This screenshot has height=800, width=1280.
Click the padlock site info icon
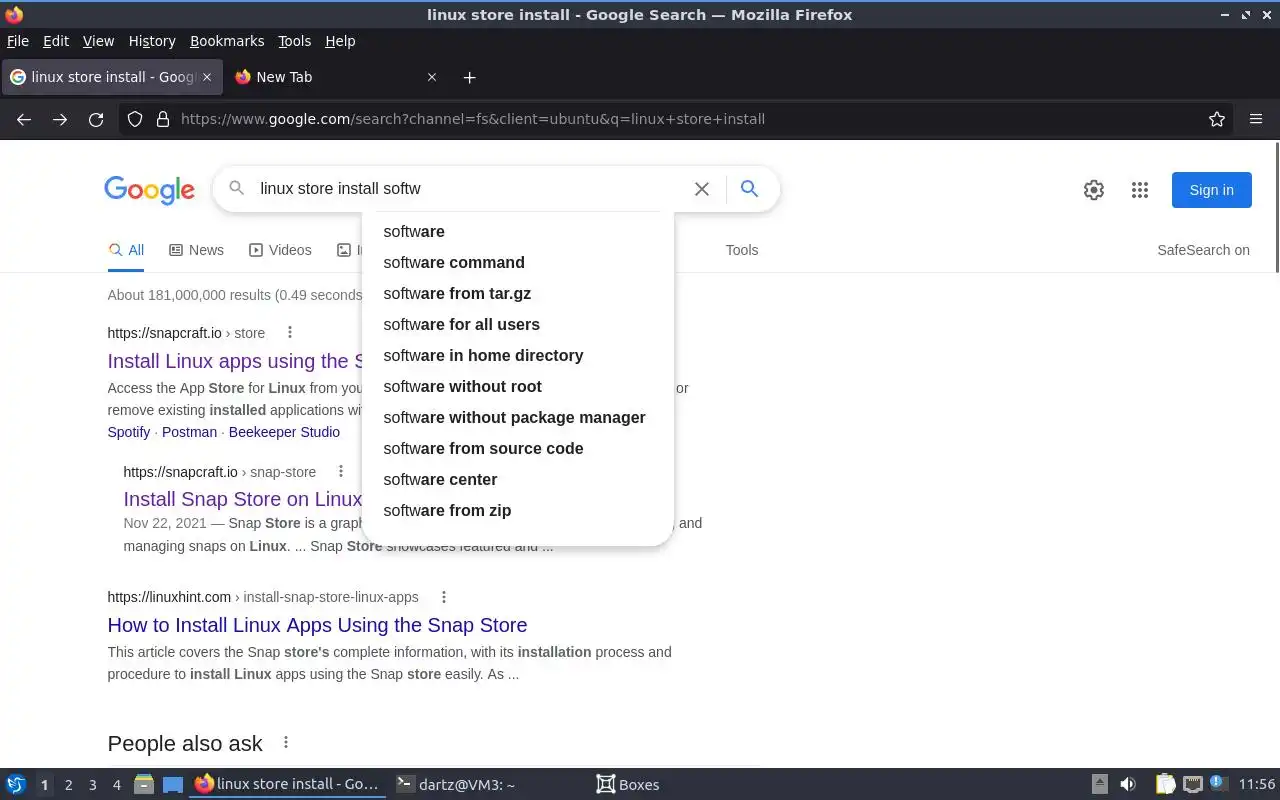[x=163, y=119]
